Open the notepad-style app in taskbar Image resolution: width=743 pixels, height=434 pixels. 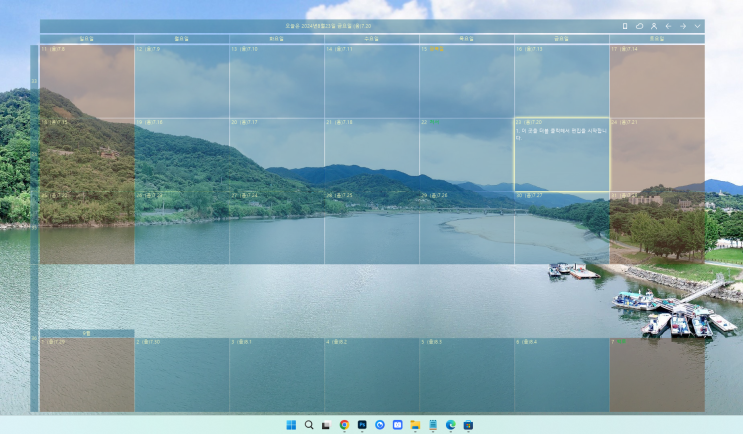[x=433, y=425]
